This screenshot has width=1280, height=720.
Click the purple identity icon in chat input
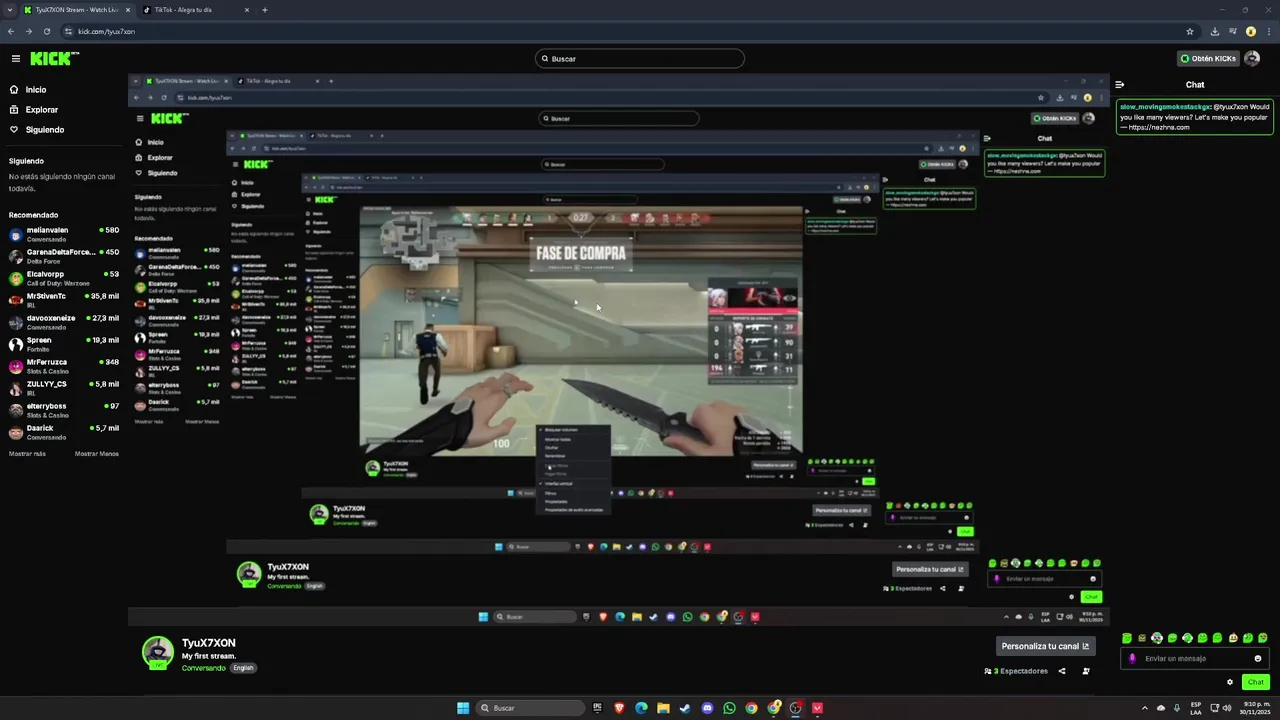[x=1133, y=659]
